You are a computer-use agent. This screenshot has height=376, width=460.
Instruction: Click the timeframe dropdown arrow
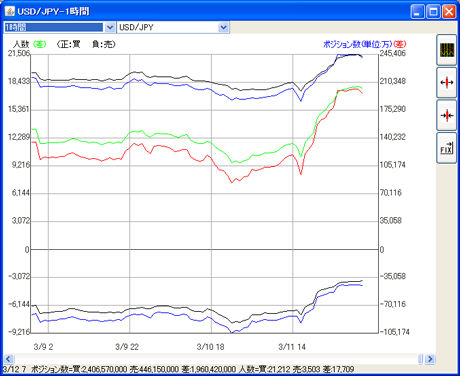click(x=110, y=27)
